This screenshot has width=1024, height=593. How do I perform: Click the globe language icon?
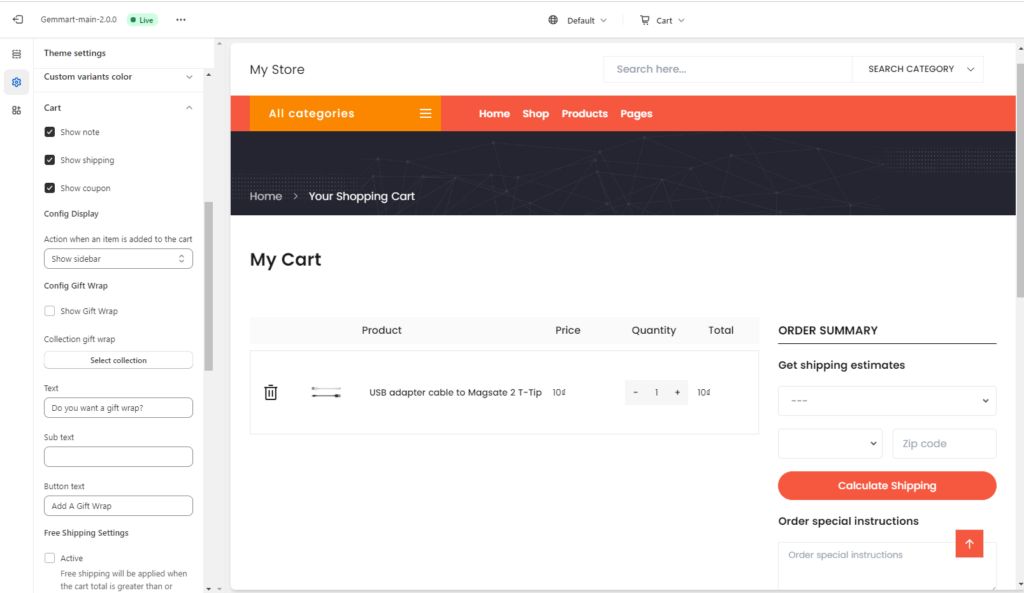point(553,20)
